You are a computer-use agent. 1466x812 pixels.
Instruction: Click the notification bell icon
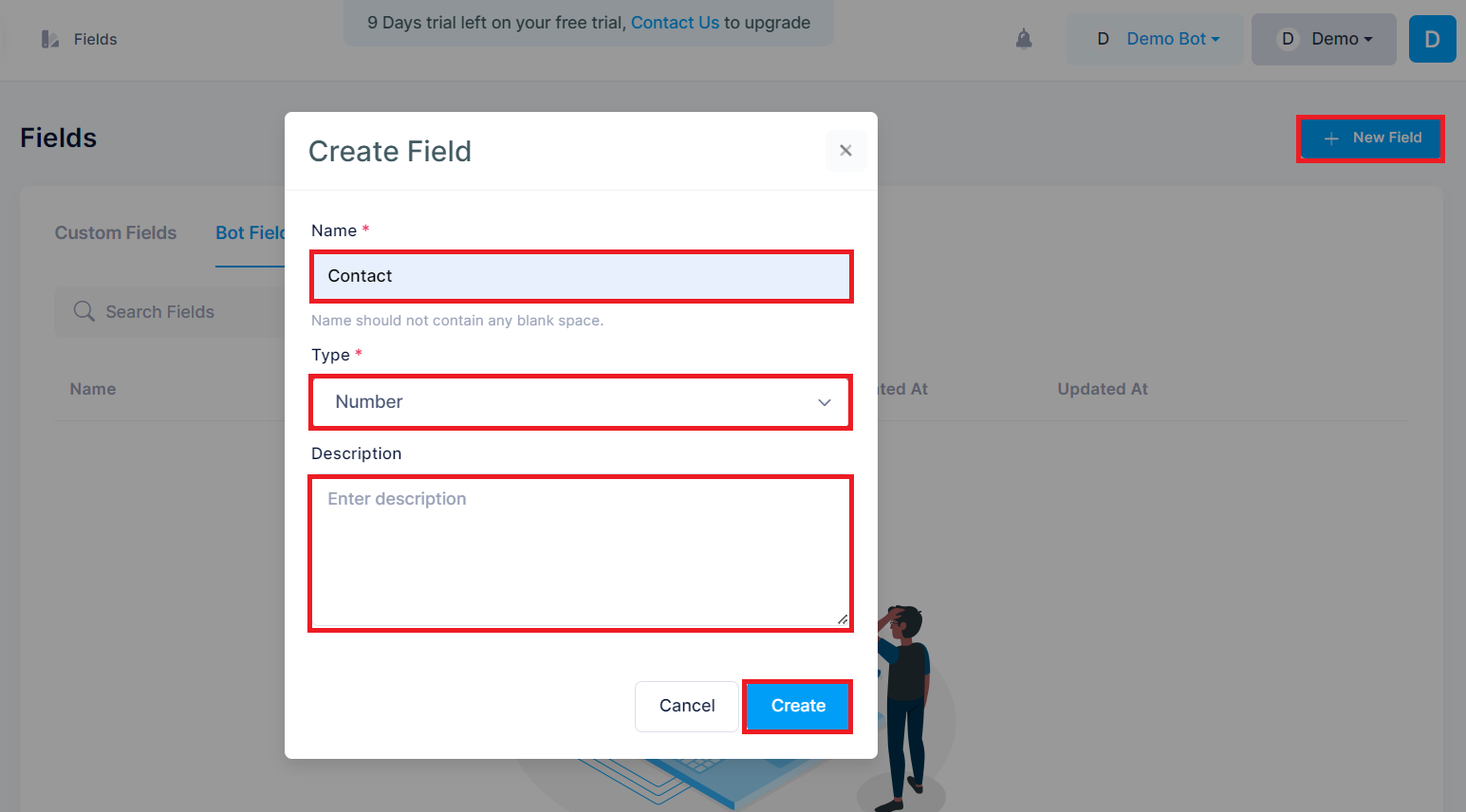click(x=1024, y=39)
